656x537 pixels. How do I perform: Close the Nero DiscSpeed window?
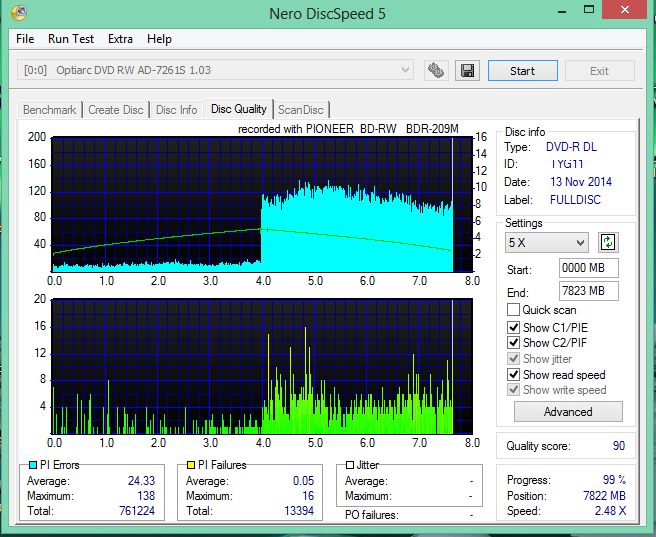pos(625,10)
